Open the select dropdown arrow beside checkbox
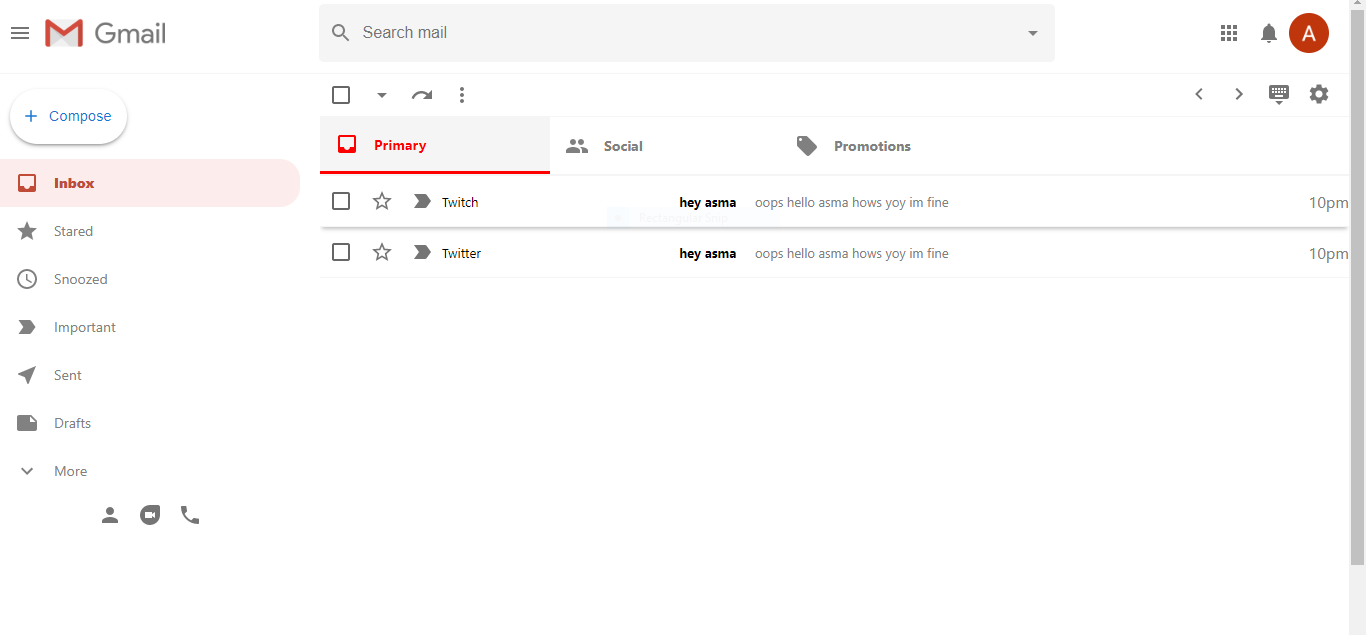 [x=381, y=95]
